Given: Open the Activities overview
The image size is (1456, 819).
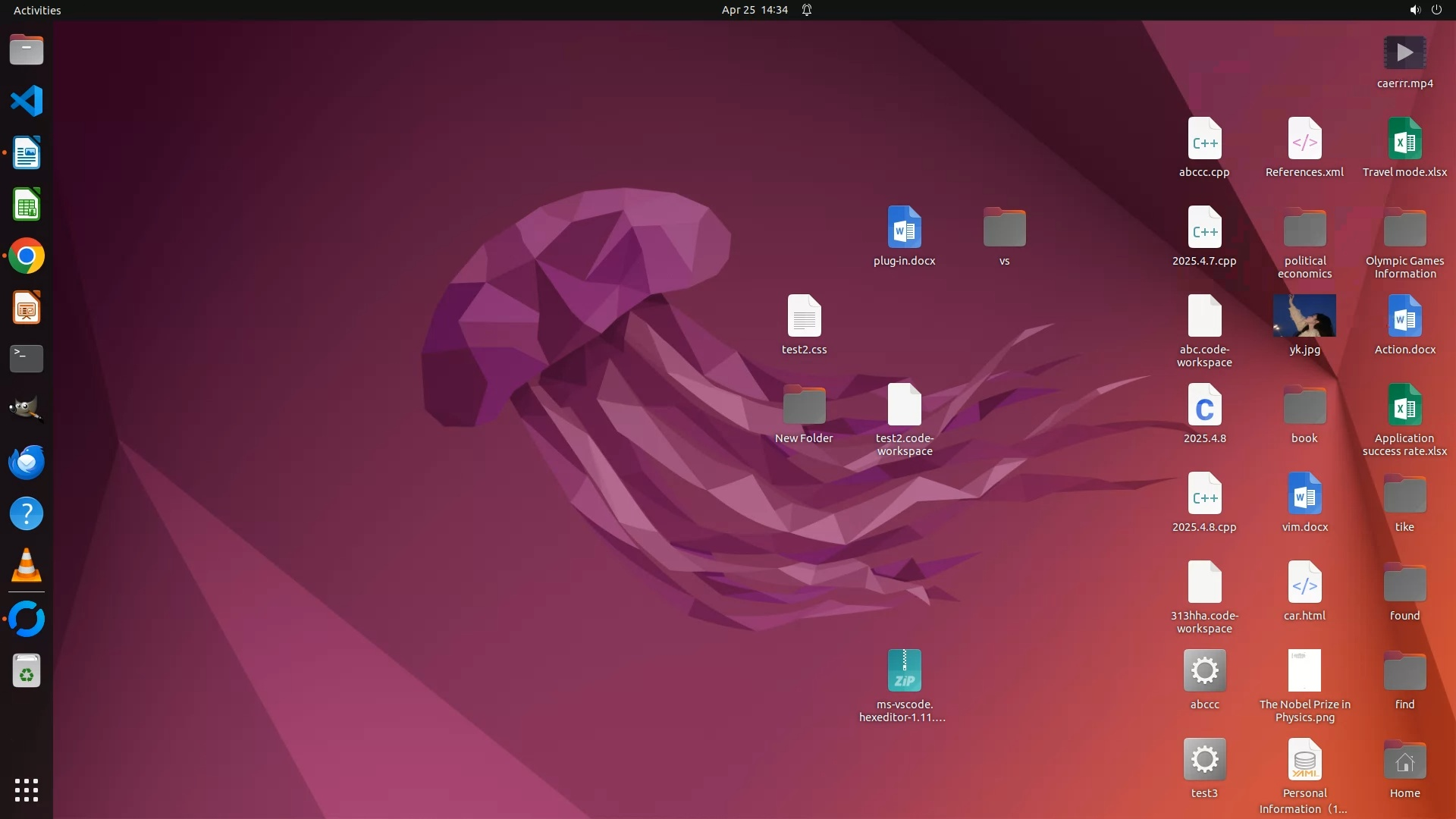Looking at the screenshot, I should pyautogui.click(x=37, y=10).
